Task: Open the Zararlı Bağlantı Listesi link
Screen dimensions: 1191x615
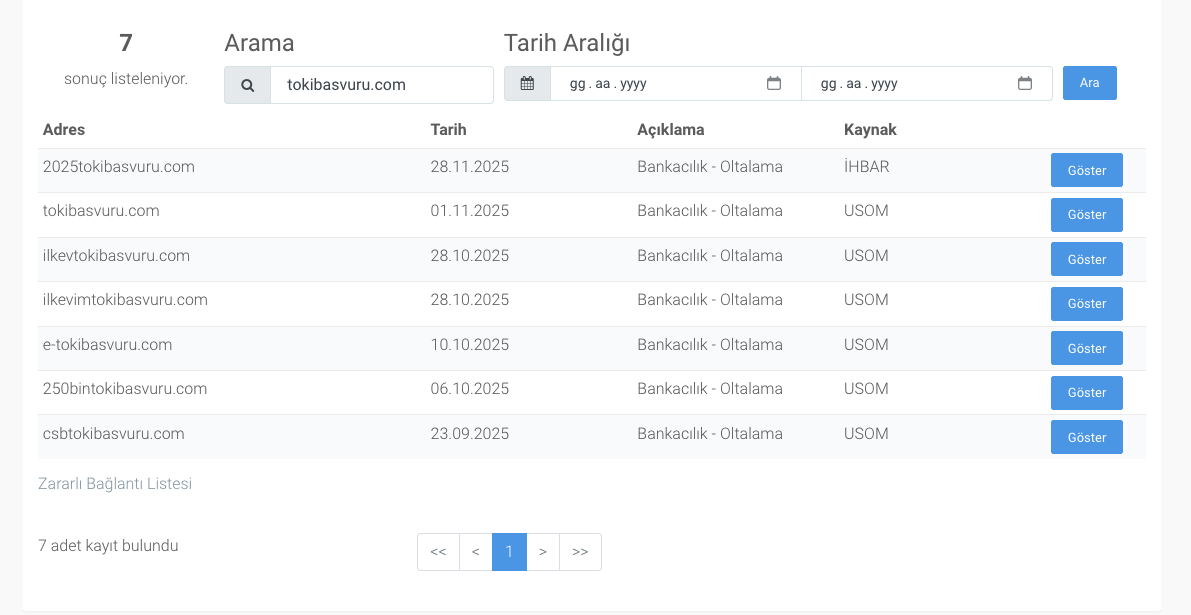Action: coord(115,484)
